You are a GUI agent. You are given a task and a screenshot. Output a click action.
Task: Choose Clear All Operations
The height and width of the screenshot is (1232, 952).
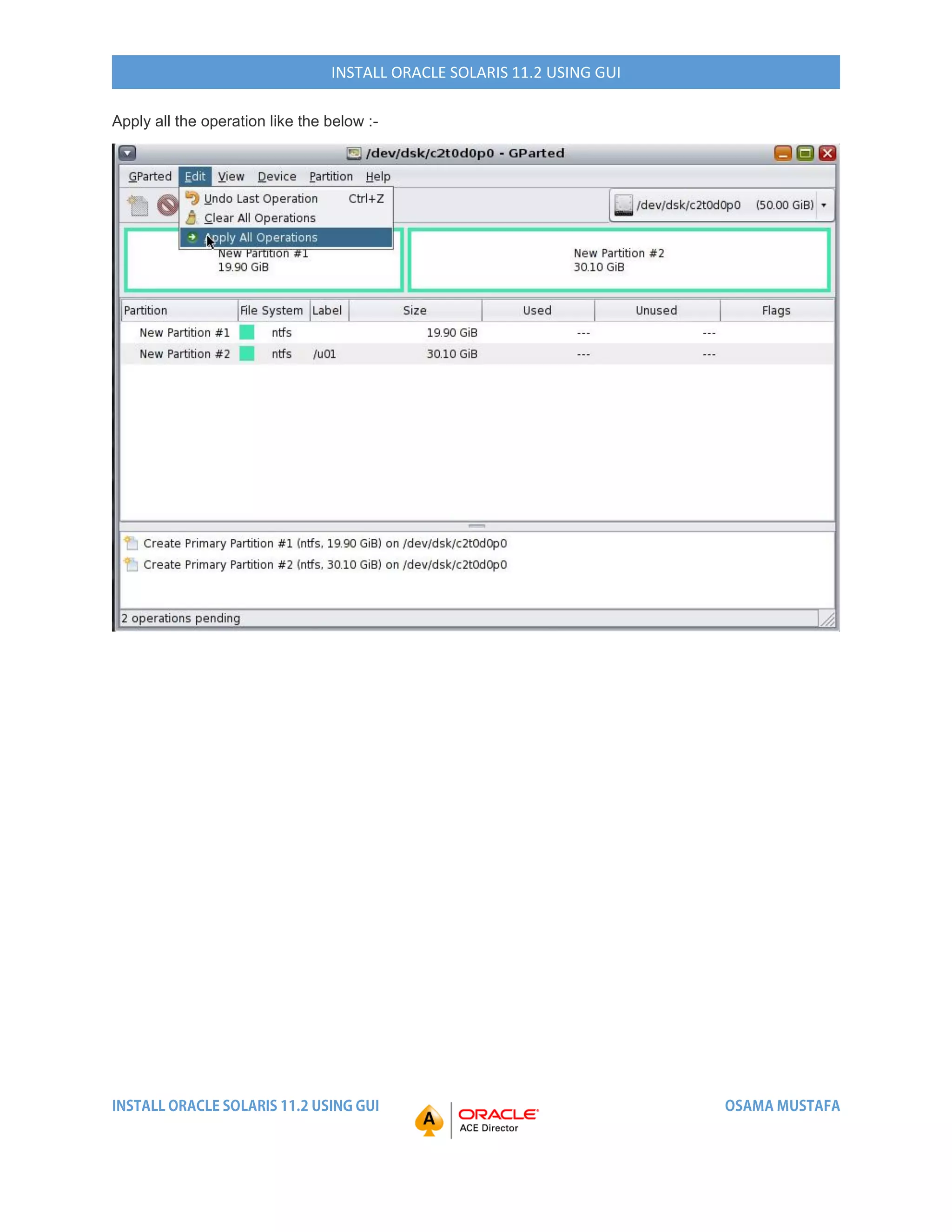point(286,218)
